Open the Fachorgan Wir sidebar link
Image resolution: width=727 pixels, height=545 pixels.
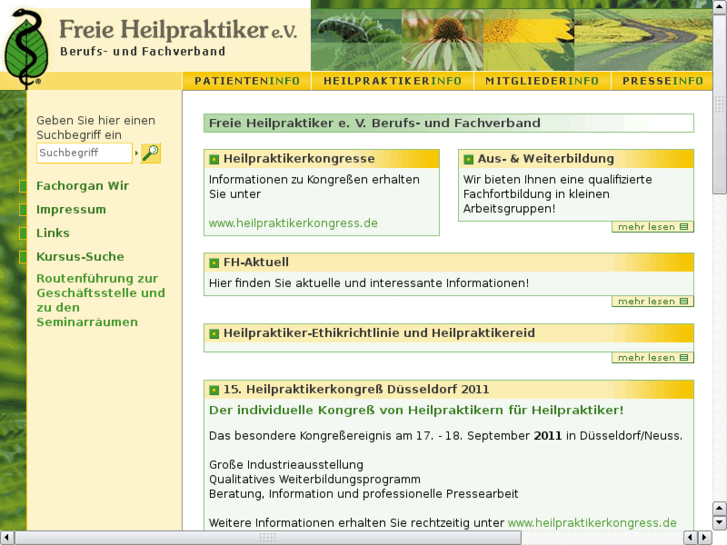[83, 186]
